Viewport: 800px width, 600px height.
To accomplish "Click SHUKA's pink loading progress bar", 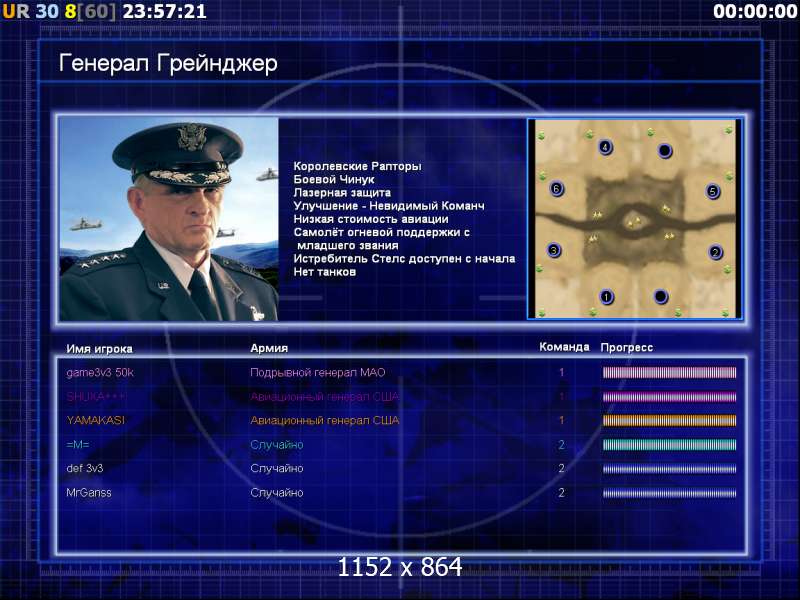I will pyautogui.click(x=669, y=396).
